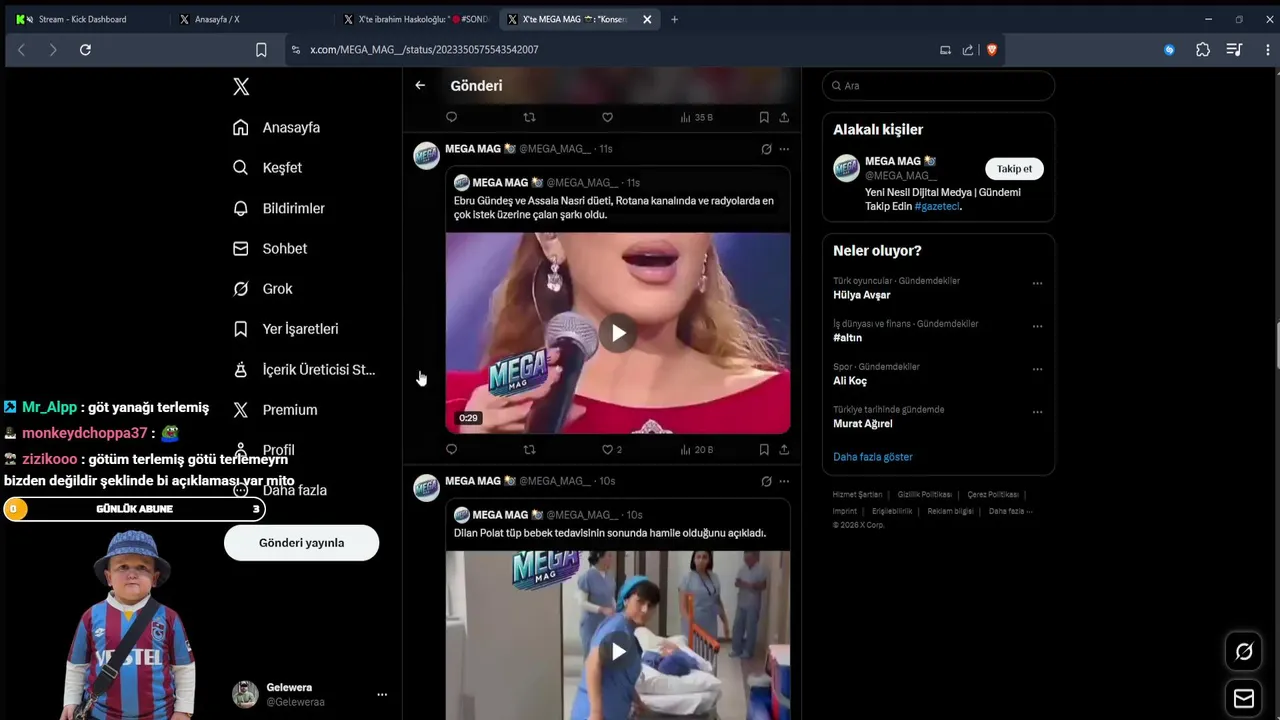The width and height of the screenshot is (1280, 720).
Task: Click the MEGA MAG avatar in Alakalı kişiler
Action: tap(847, 168)
